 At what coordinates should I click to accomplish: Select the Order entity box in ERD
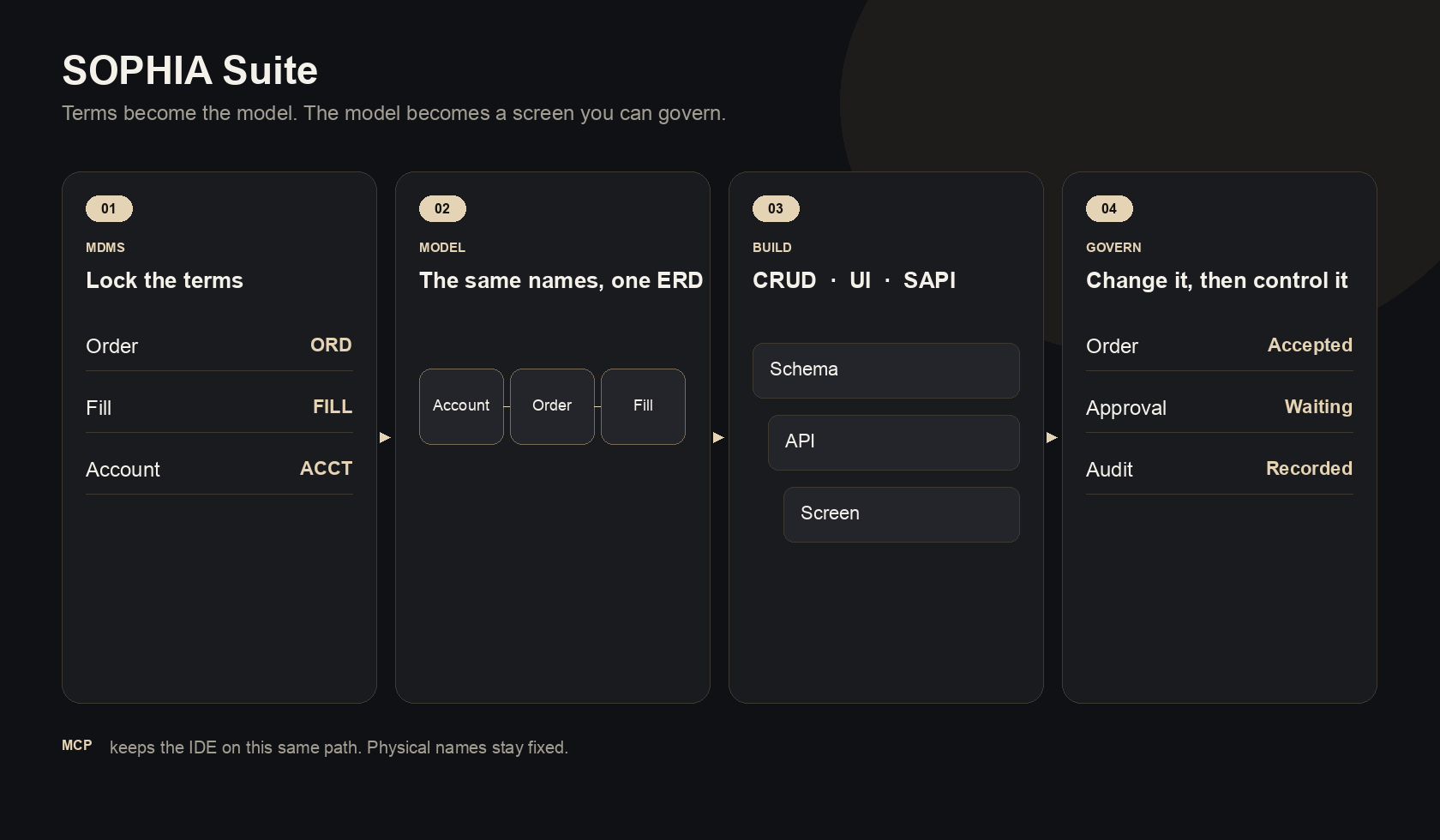point(552,406)
